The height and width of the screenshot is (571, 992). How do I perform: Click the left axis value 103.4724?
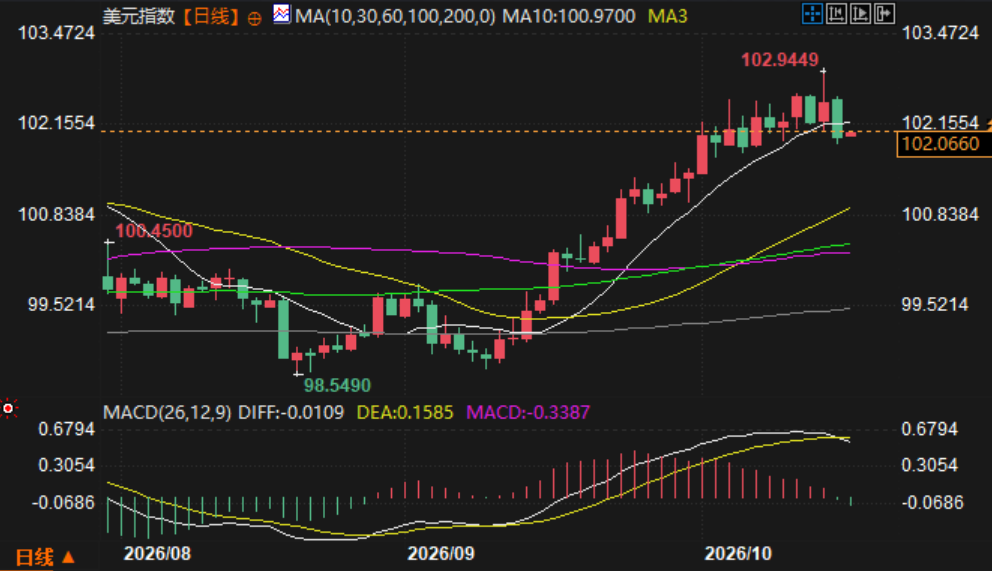point(56,32)
